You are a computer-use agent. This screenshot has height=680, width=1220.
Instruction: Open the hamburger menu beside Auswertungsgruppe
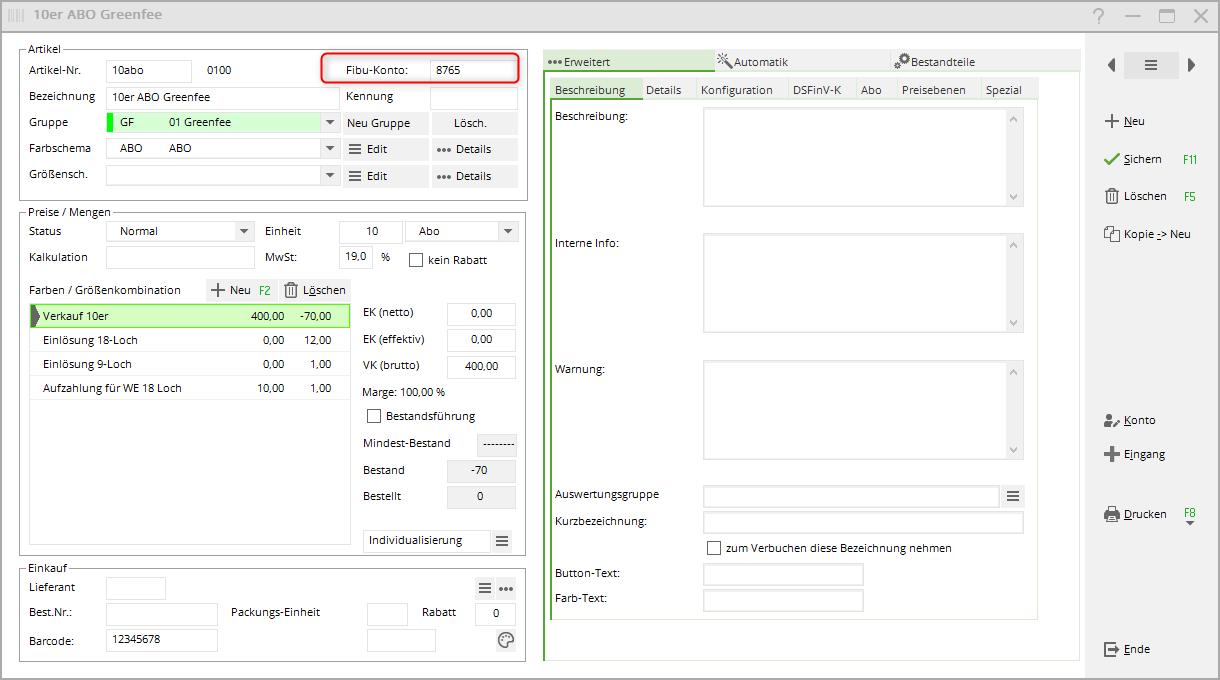pos(1012,496)
